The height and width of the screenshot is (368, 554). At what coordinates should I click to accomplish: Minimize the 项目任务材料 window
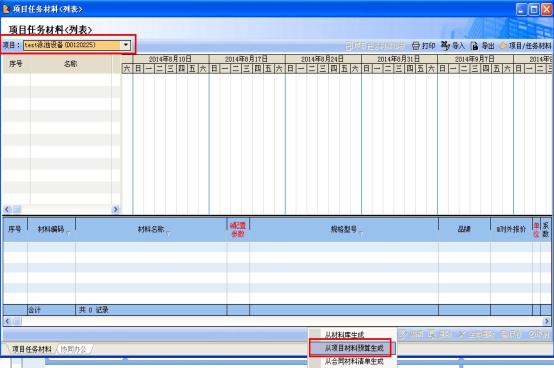point(521,9)
